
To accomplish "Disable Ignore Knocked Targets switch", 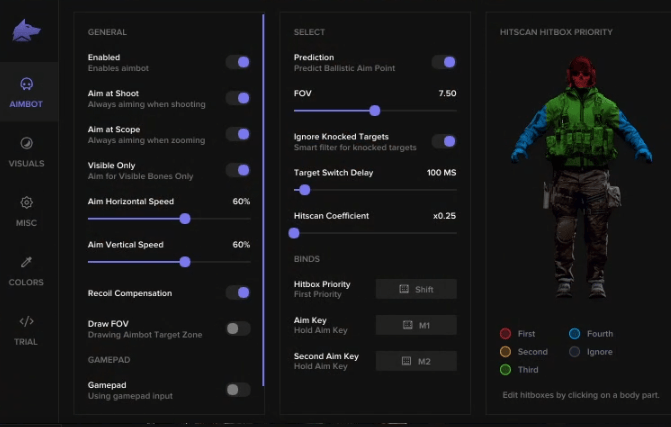I will pos(444,141).
